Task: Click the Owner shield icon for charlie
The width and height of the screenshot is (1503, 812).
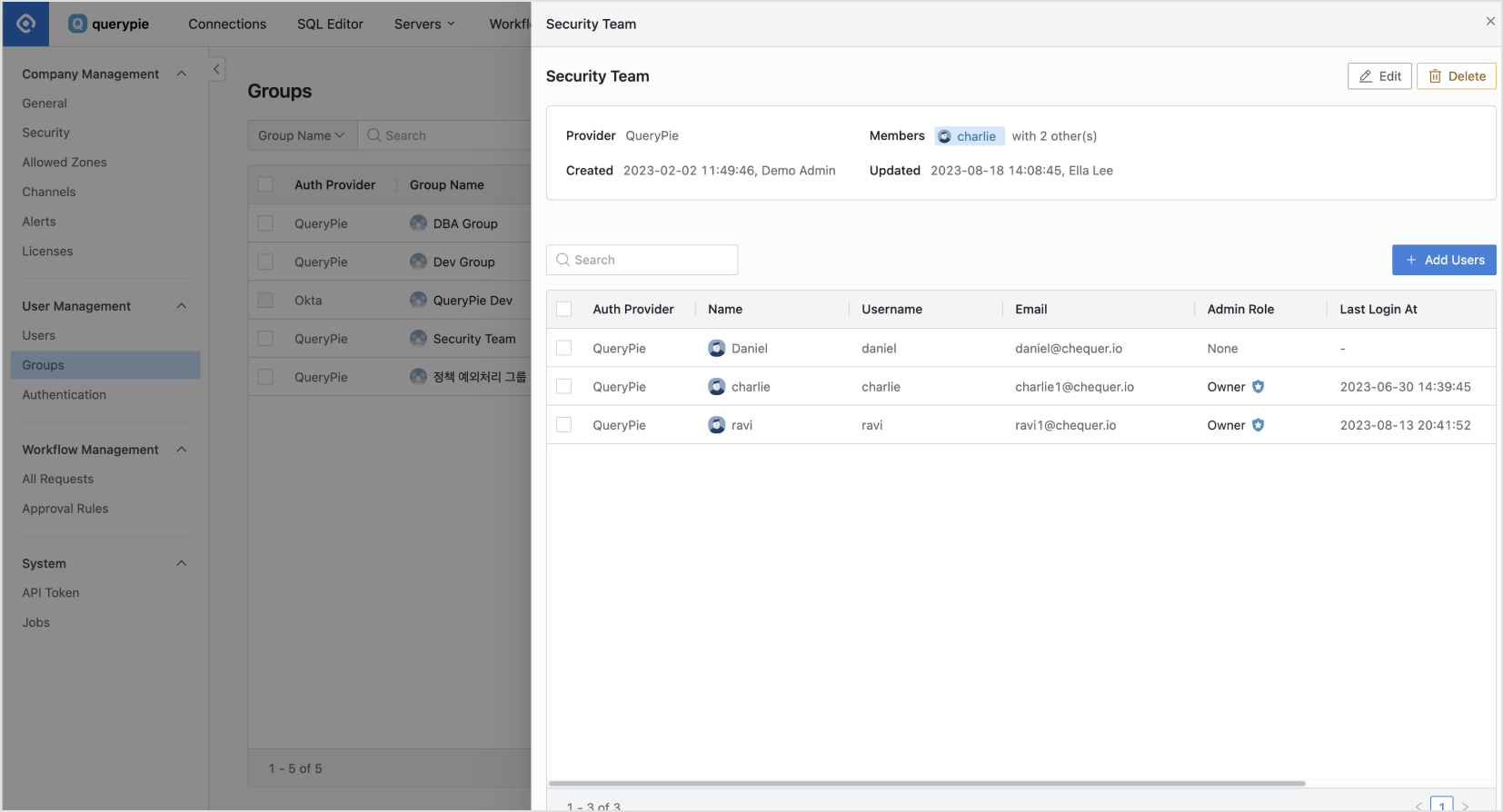Action: 1258,387
